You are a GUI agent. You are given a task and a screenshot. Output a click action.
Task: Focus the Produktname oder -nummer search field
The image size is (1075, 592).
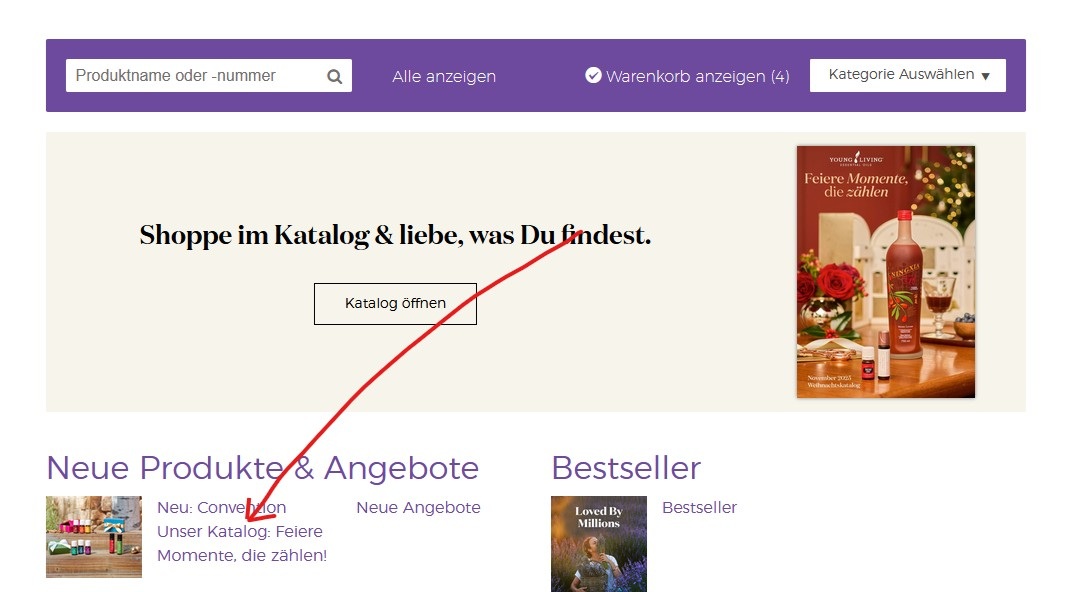[x=195, y=76]
